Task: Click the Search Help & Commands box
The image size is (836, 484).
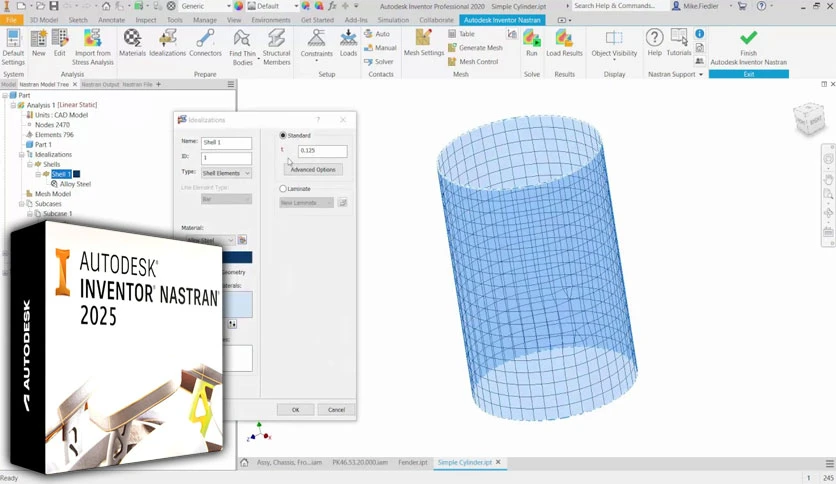Action: pos(620,6)
